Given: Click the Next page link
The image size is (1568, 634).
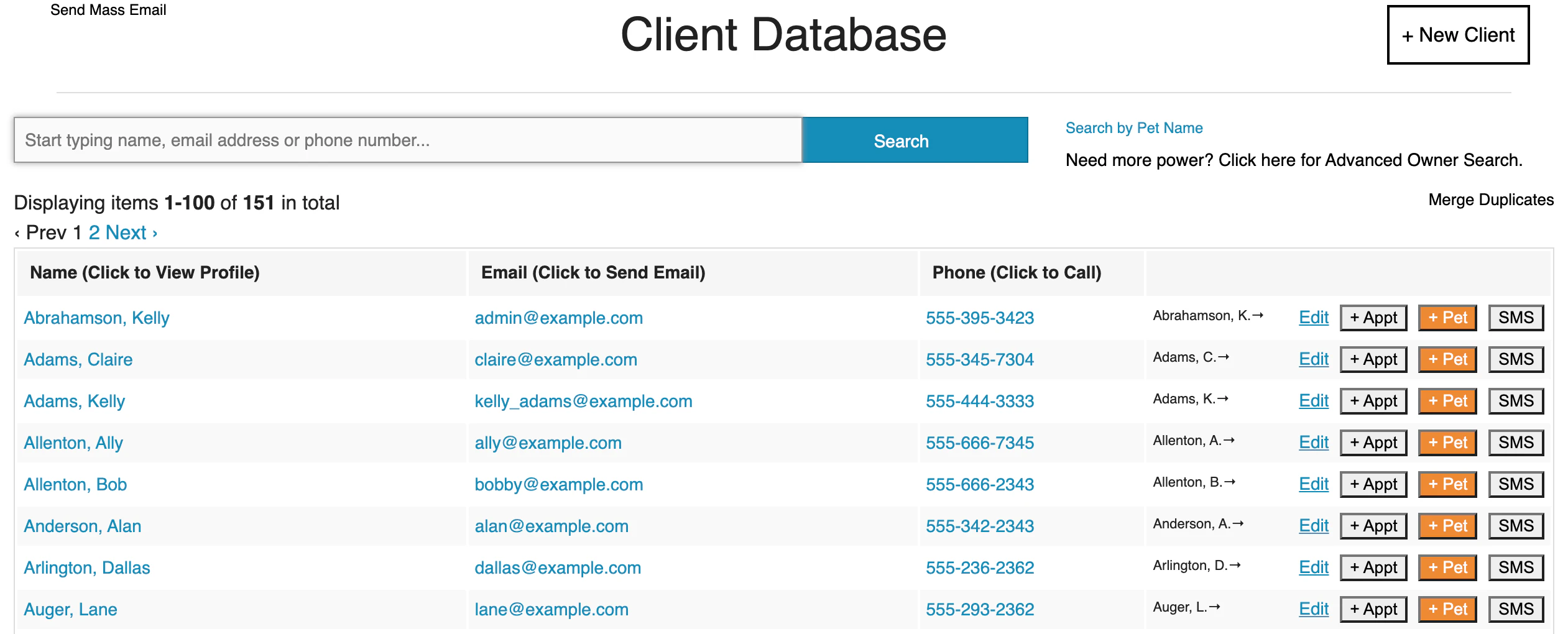Looking at the screenshot, I should coord(131,232).
